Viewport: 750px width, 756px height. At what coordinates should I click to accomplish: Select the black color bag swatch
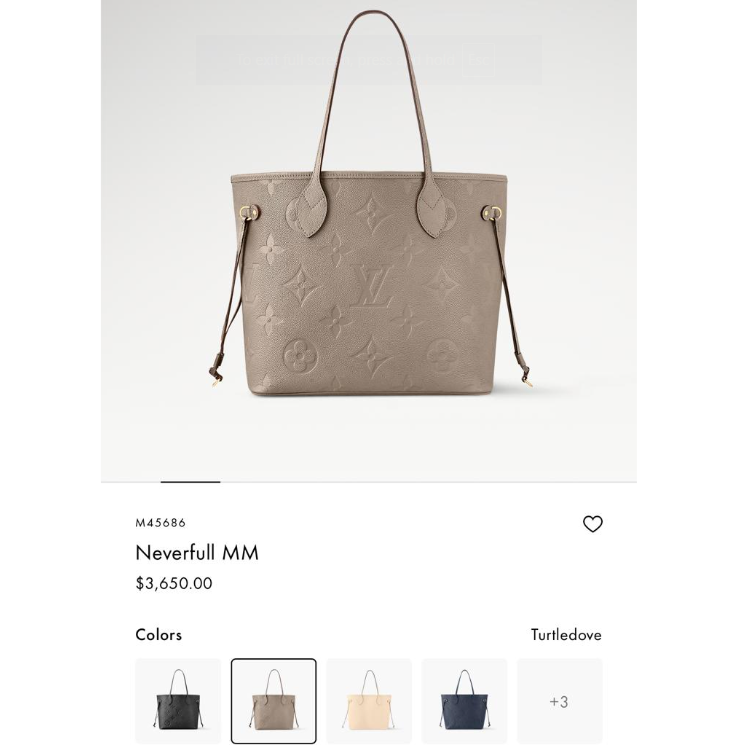point(178,701)
